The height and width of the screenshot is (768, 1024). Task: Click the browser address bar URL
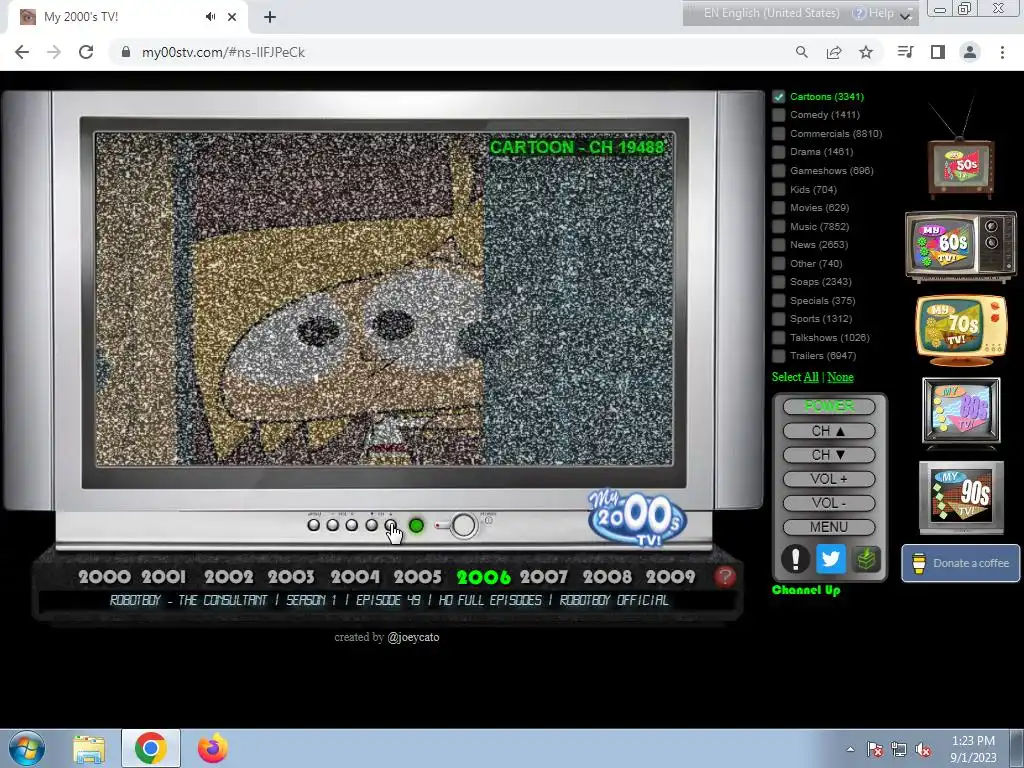(223, 52)
